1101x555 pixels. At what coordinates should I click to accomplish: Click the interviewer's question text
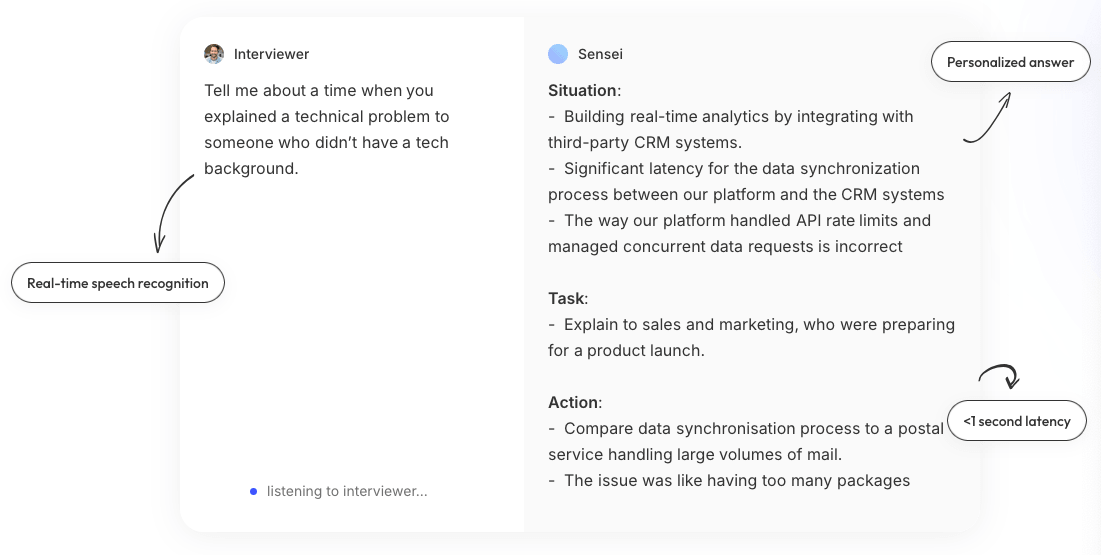(327, 130)
